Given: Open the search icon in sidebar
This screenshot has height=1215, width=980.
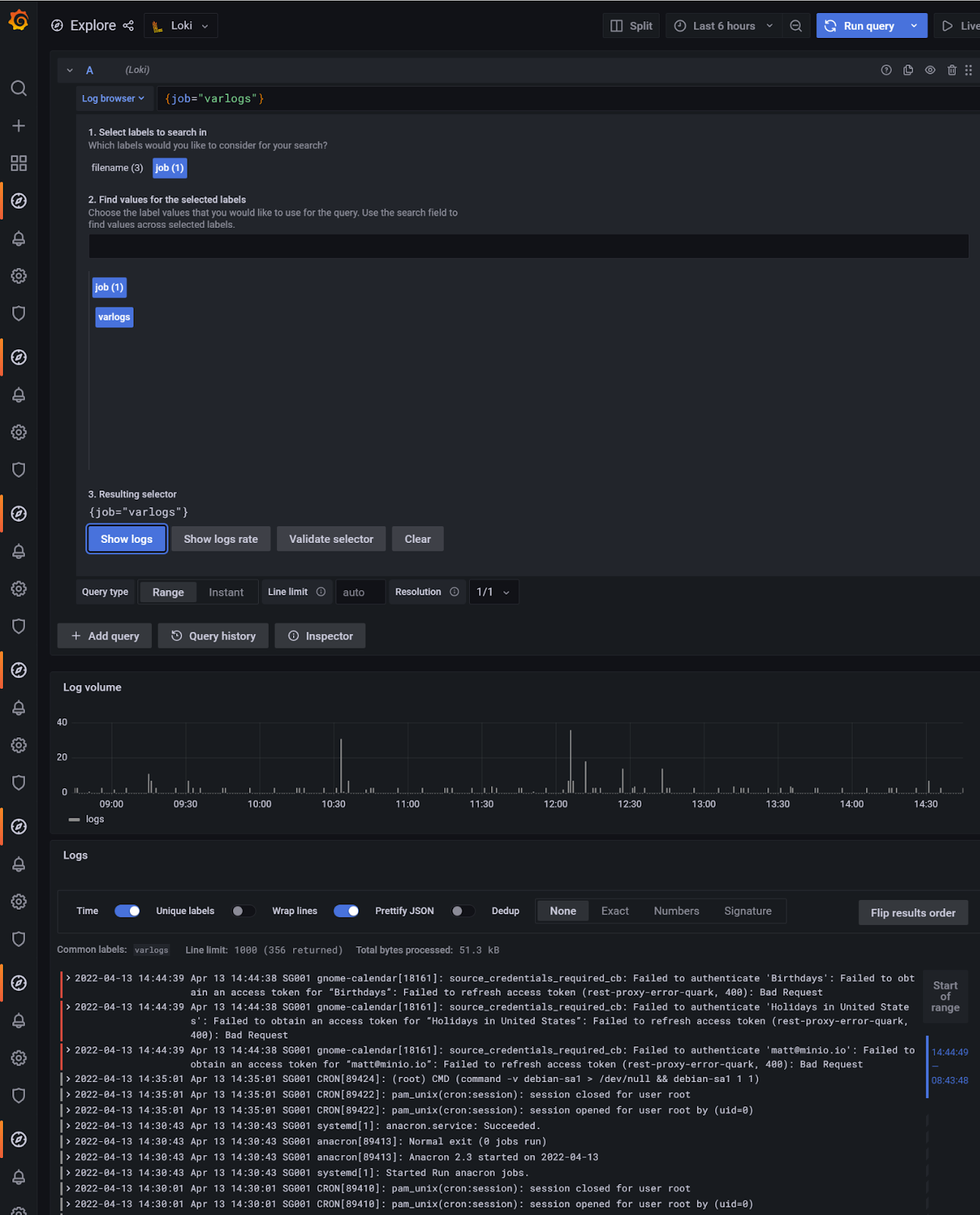Looking at the screenshot, I should [x=19, y=88].
